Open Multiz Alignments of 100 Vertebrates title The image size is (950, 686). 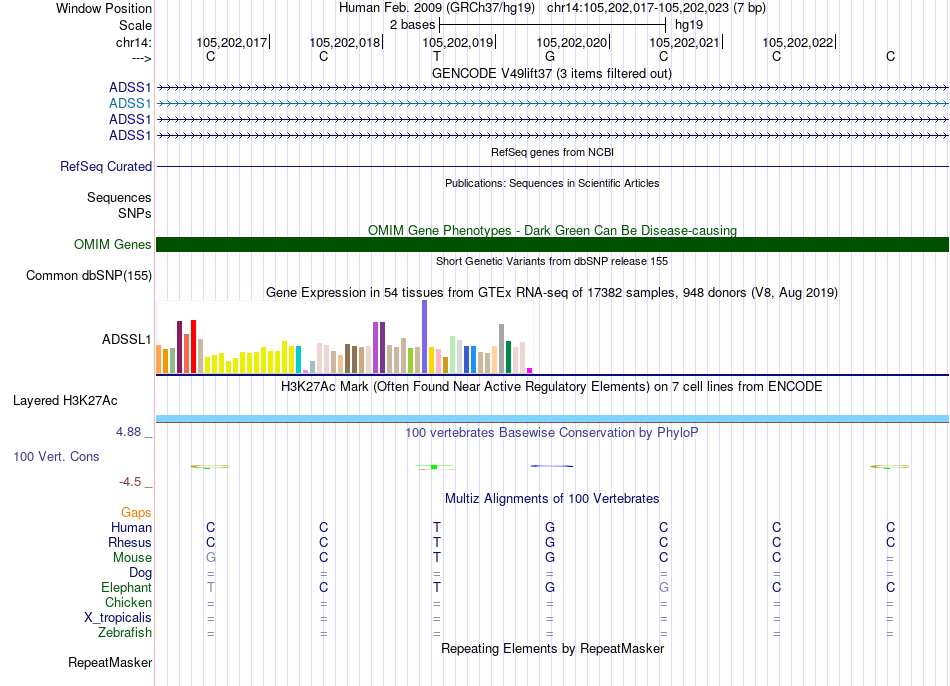[551, 498]
